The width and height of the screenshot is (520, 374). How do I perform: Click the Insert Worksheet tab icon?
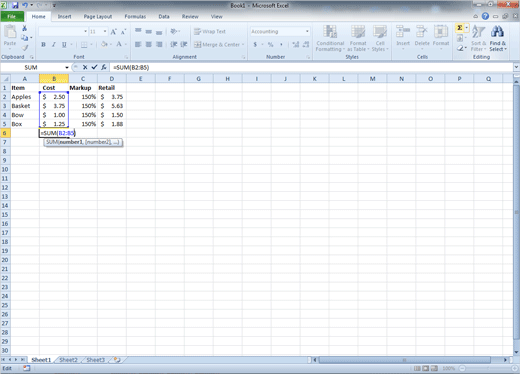[x=117, y=360]
